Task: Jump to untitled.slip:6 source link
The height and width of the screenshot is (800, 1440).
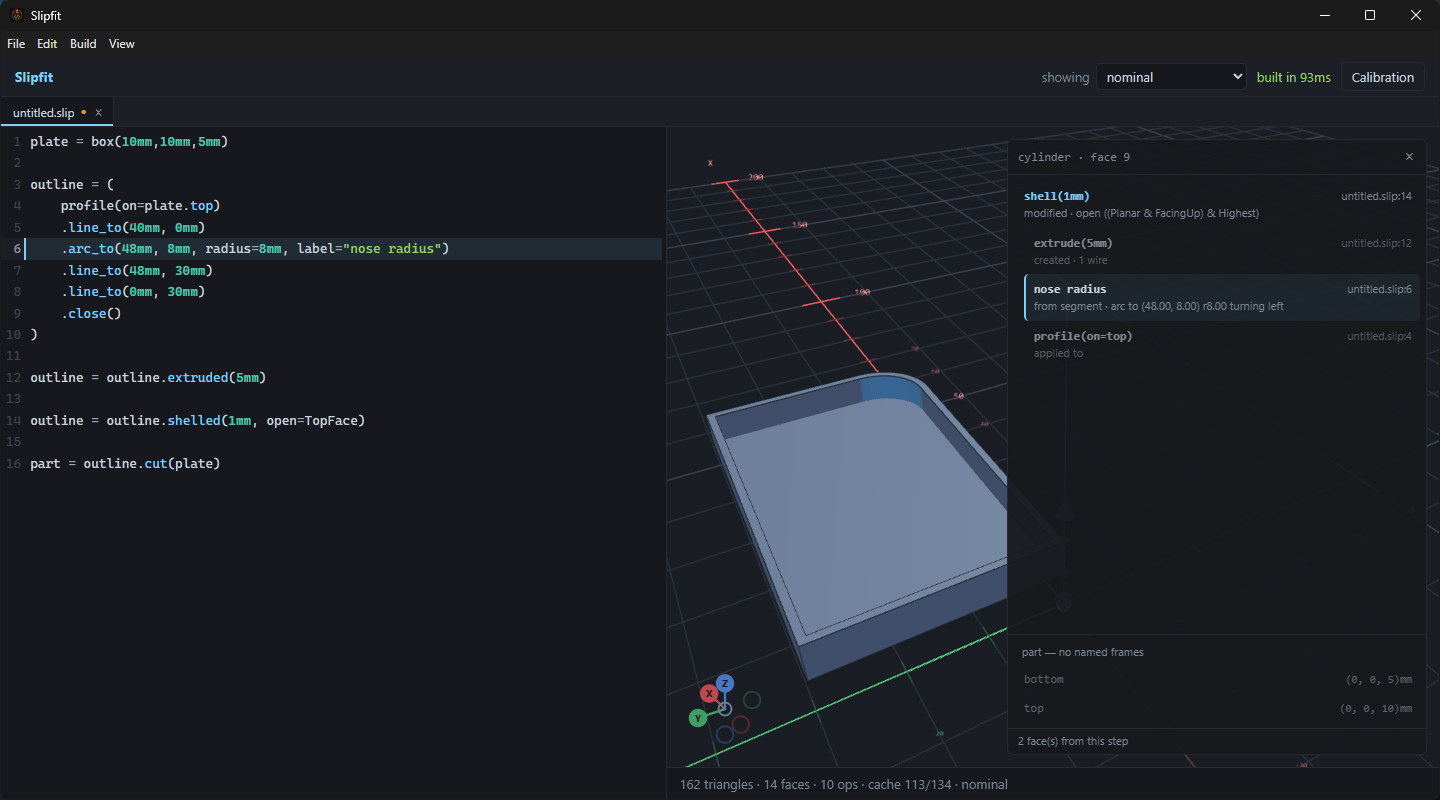Action: coord(1379,289)
